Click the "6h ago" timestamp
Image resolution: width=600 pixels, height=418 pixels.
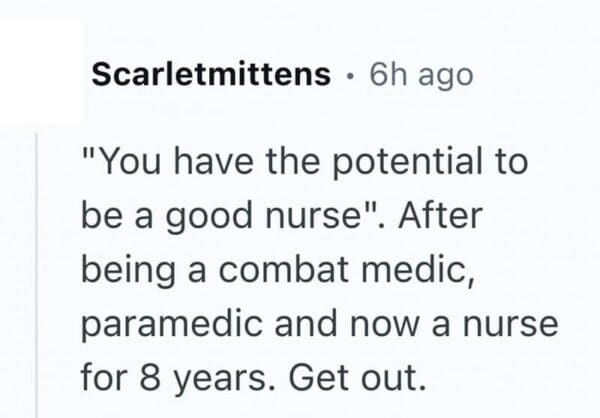tap(420, 74)
